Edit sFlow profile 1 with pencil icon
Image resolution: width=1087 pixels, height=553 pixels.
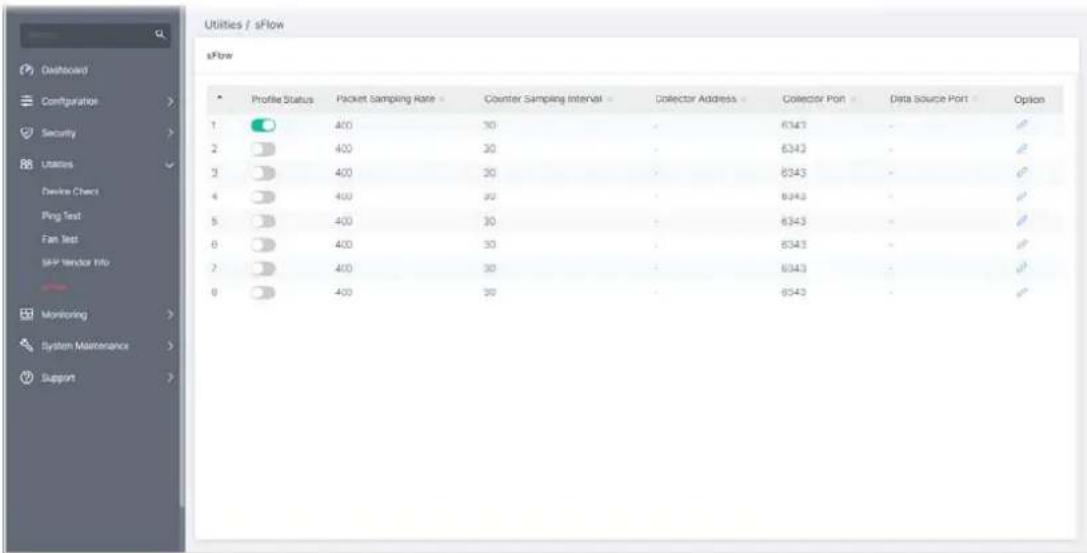click(x=1022, y=125)
